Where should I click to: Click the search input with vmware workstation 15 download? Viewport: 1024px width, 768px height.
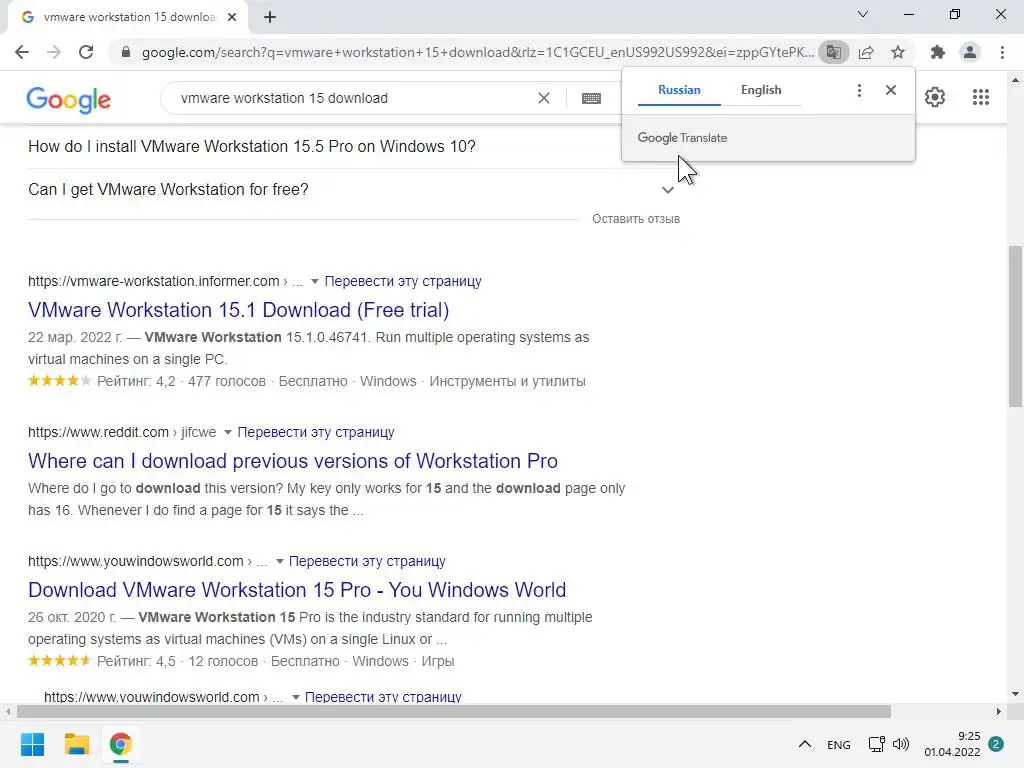coord(353,98)
